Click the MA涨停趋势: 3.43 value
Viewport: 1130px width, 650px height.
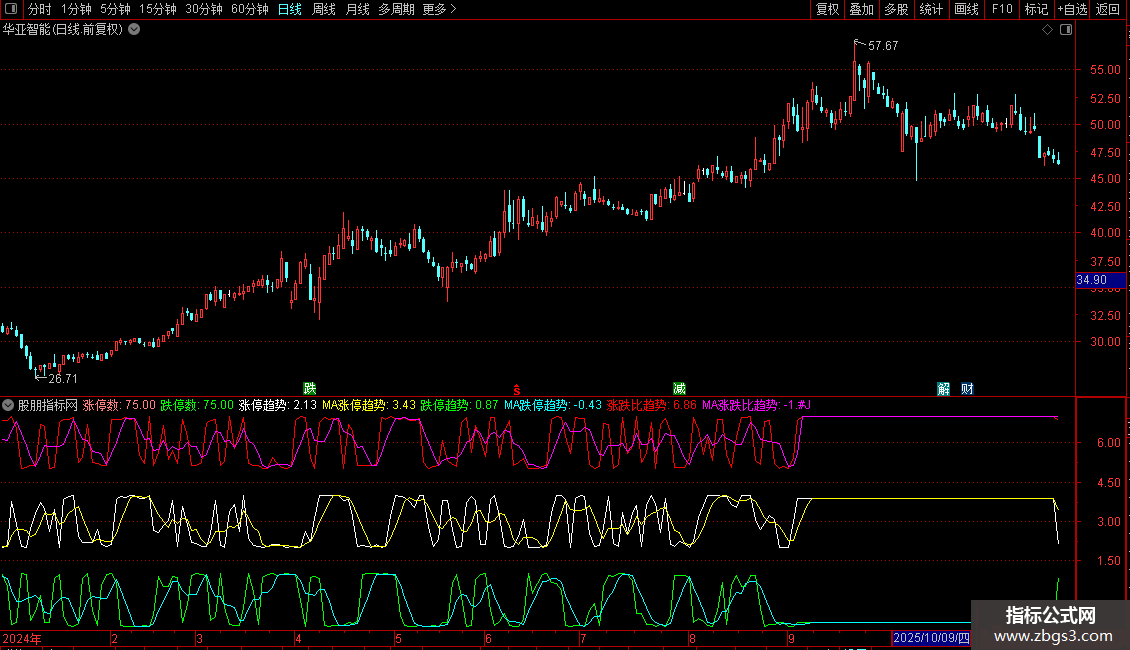coord(369,406)
